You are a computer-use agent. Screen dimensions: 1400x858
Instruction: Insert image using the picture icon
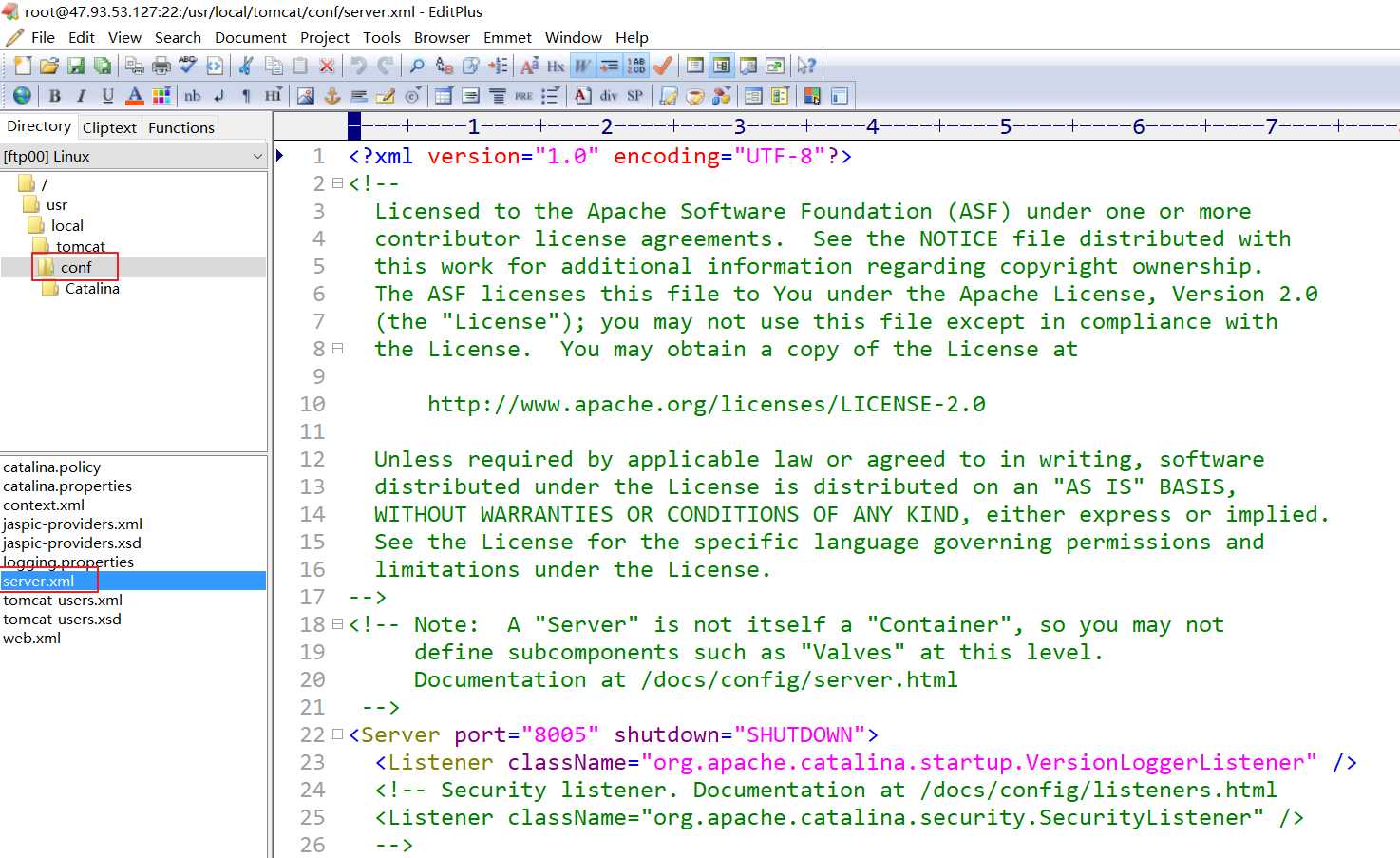tap(306, 95)
